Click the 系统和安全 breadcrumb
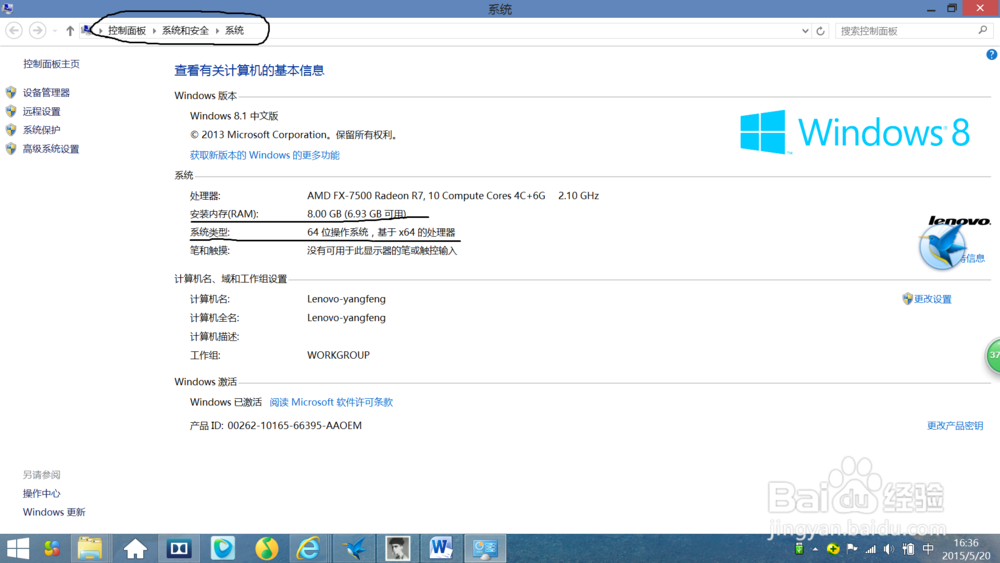Screen dimensions: 1000x563 [x=186, y=31]
